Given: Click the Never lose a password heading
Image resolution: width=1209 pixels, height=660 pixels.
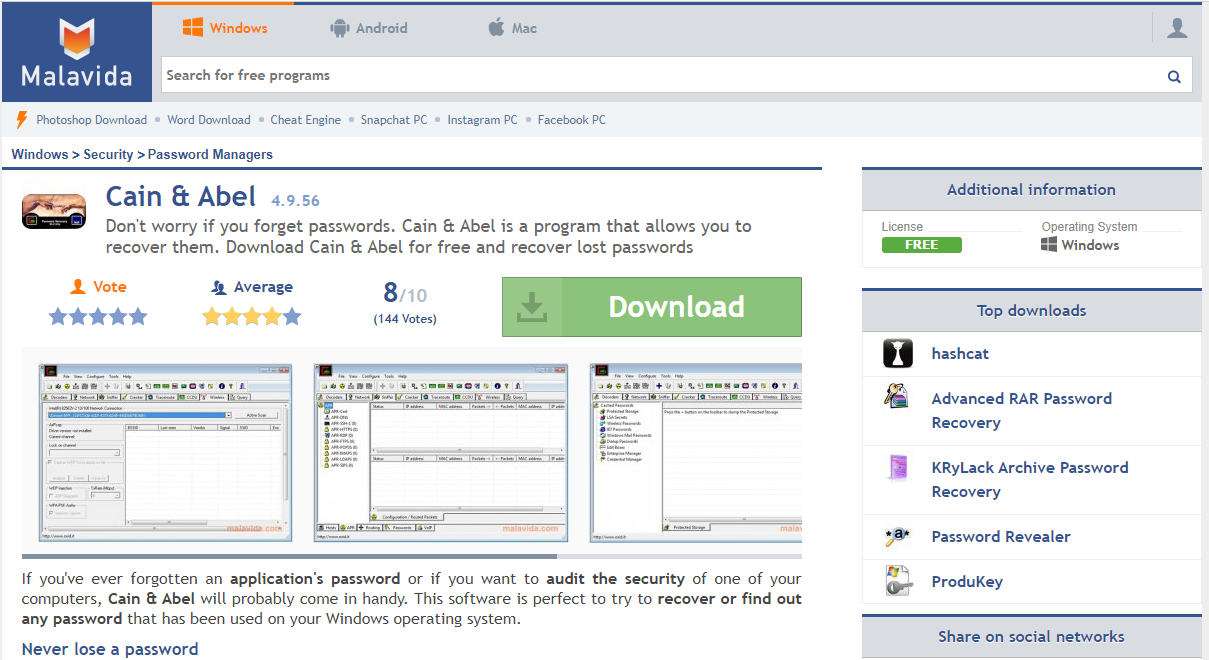Looking at the screenshot, I should click(110, 649).
